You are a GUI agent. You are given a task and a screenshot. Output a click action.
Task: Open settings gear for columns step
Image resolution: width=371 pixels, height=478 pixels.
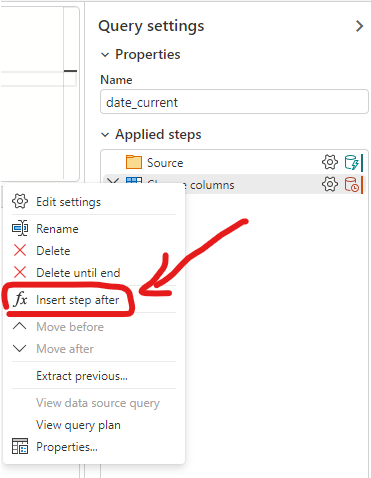[330, 184]
